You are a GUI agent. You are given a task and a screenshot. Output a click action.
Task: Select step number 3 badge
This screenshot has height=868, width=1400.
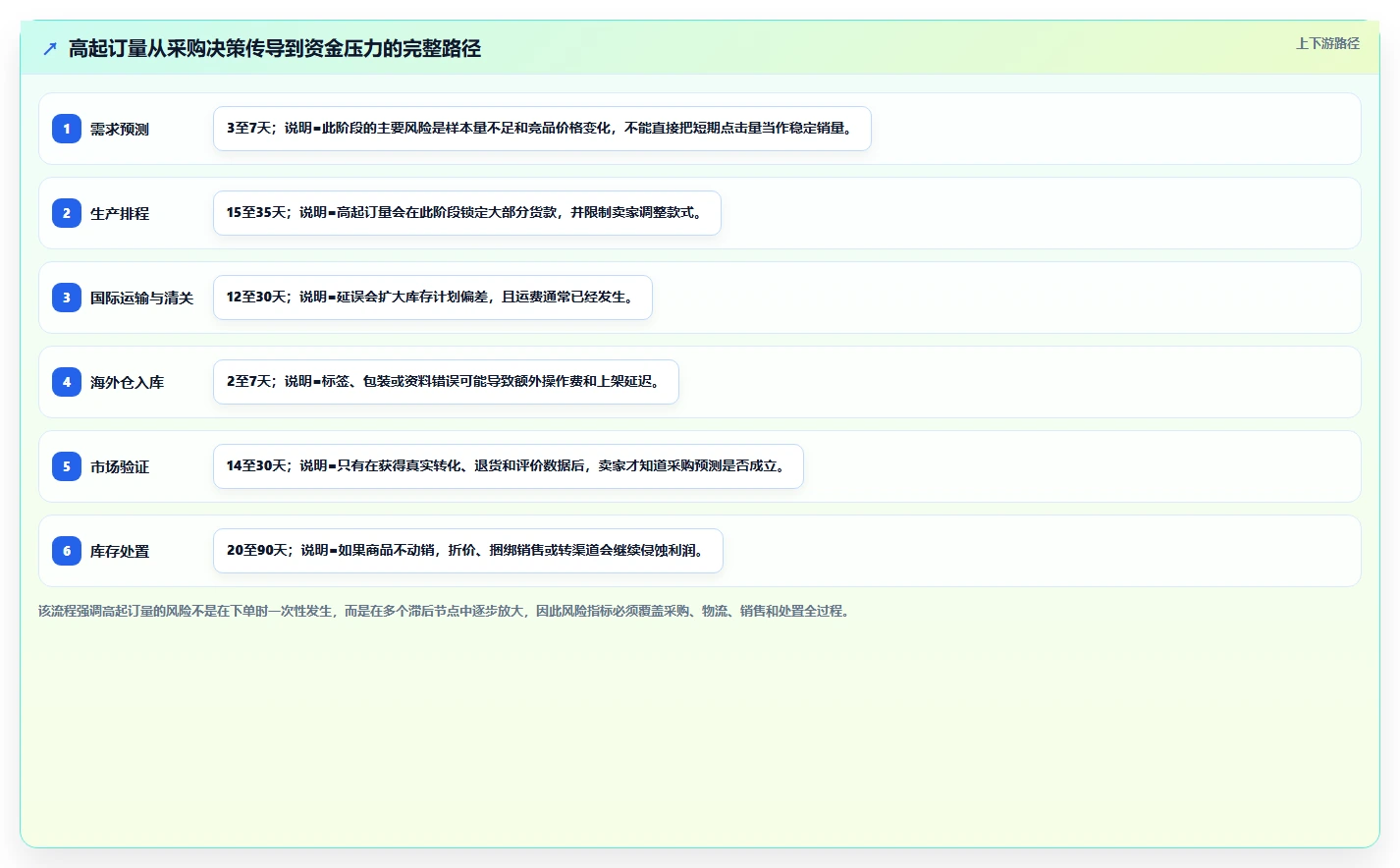[67, 298]
